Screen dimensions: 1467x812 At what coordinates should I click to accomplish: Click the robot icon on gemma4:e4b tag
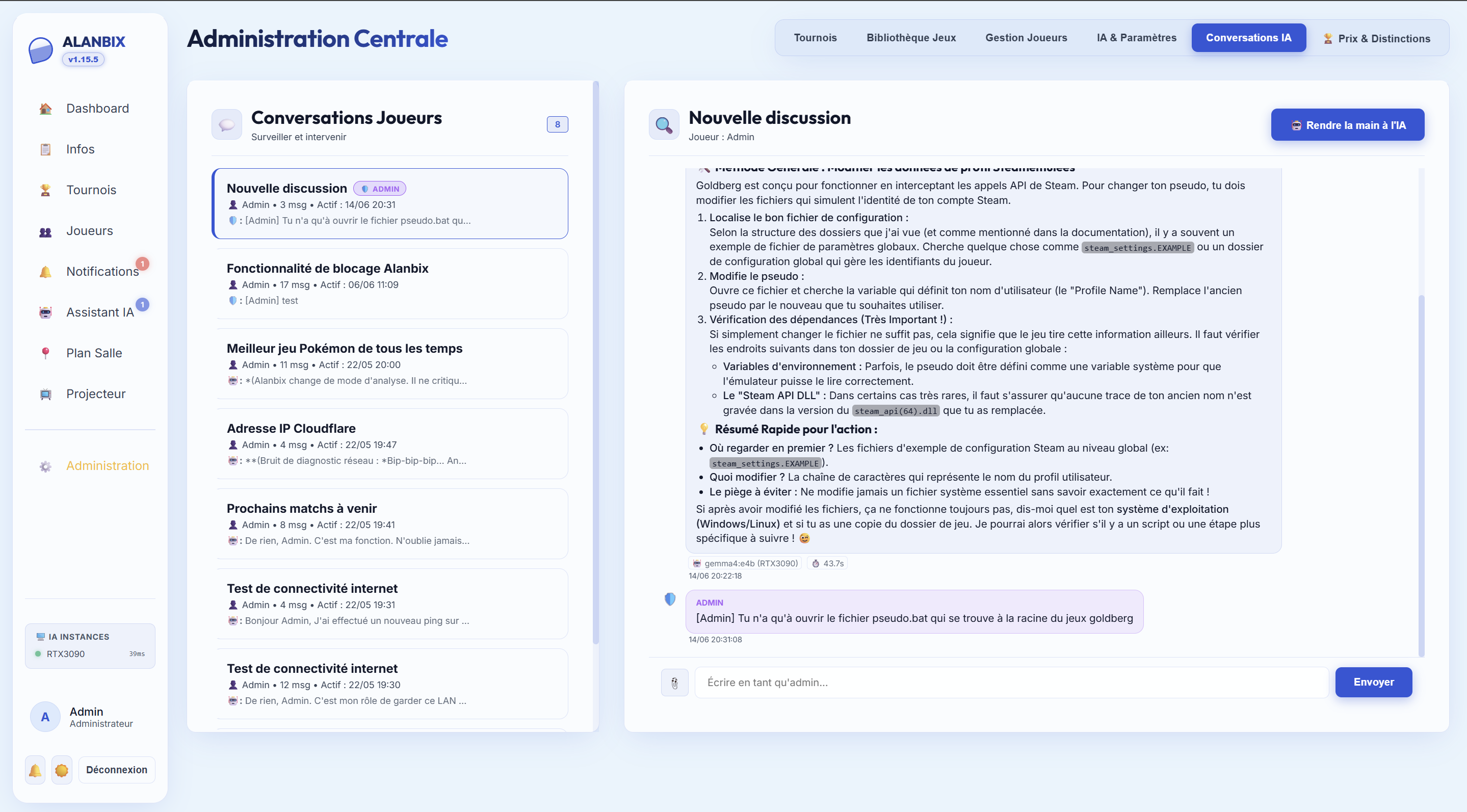(697, 563)
